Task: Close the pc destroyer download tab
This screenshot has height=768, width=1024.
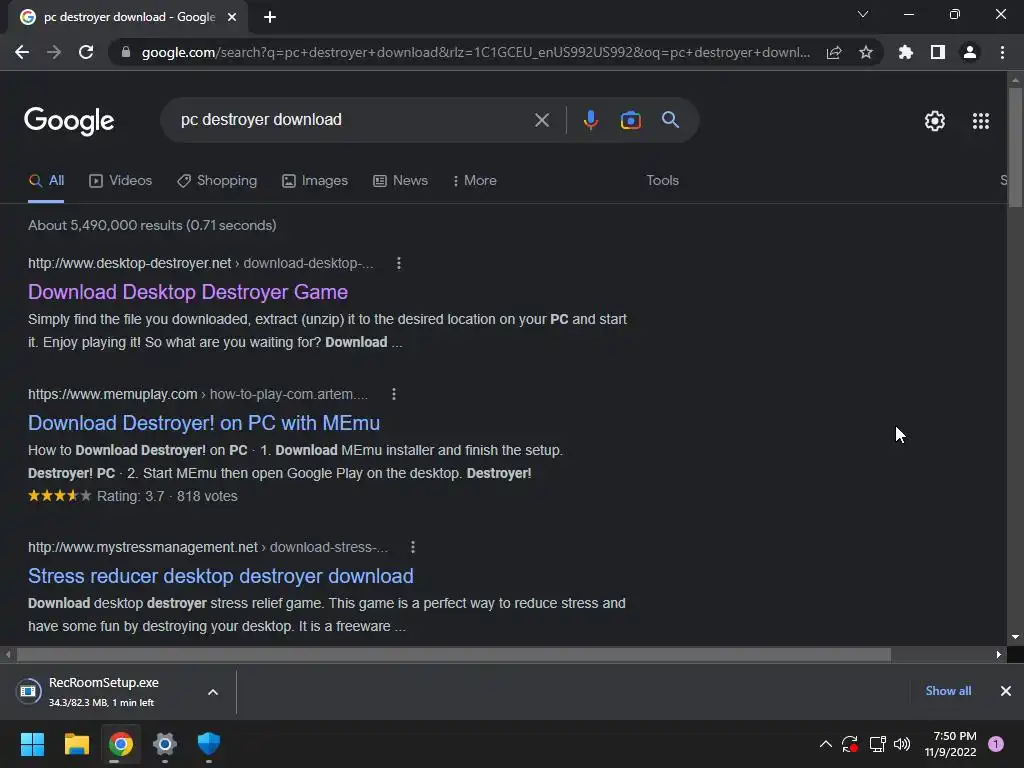Action: tap(232, 17)
